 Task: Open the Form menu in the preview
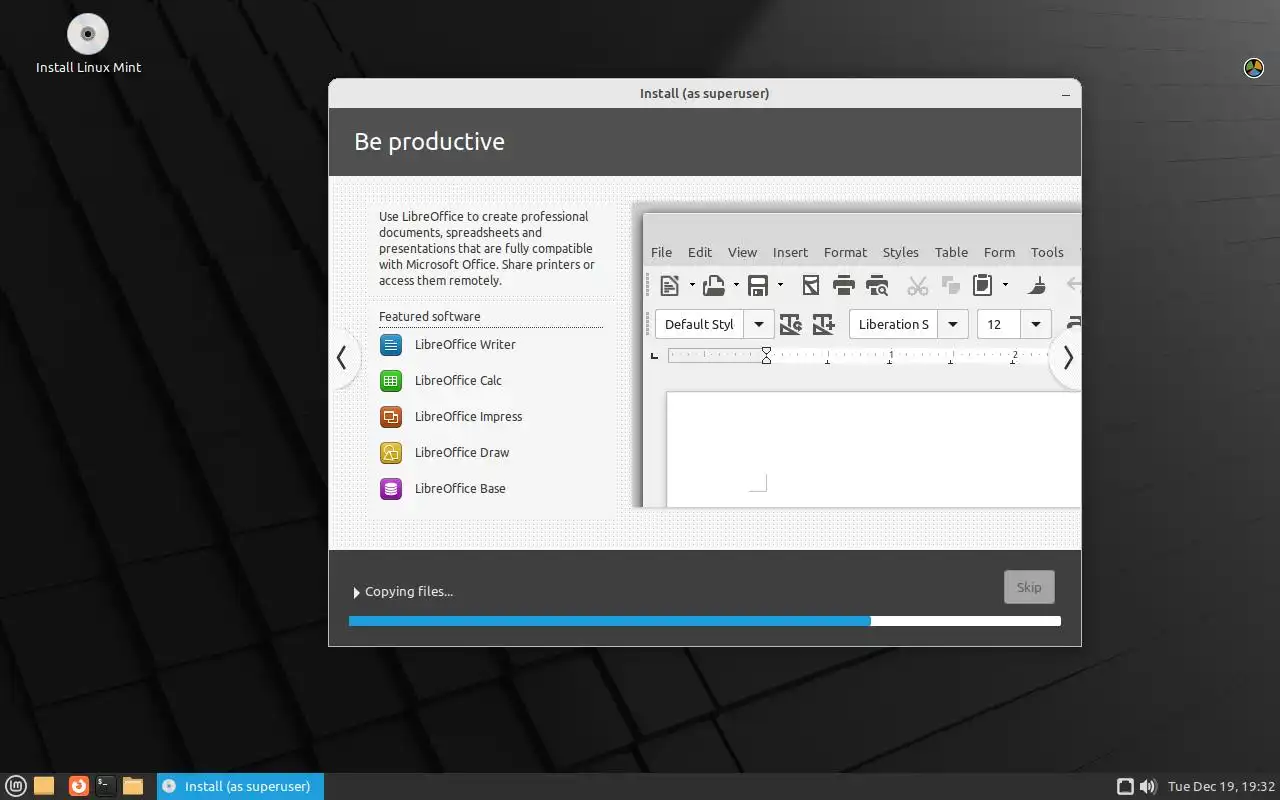click(x=999, y=252)
